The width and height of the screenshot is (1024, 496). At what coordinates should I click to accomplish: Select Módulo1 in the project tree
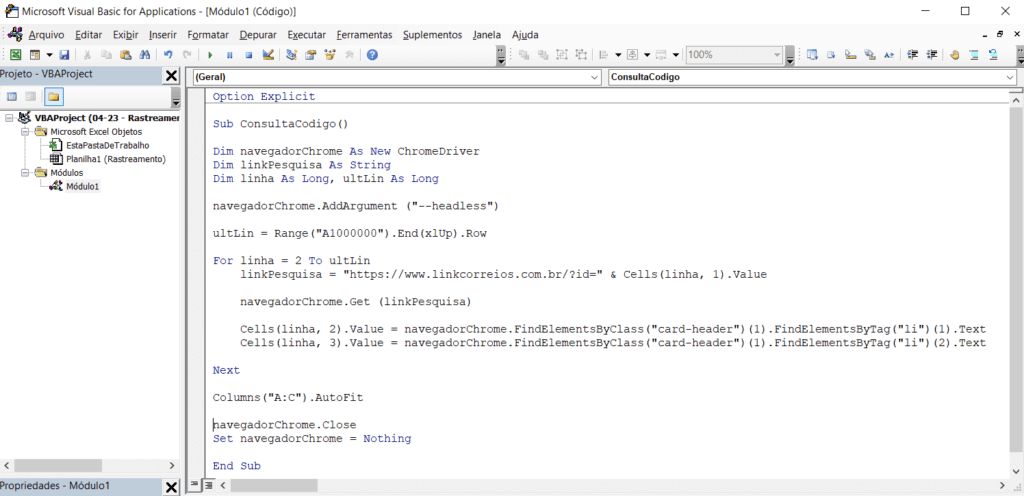pyautogui.click(x=83, y=187)
